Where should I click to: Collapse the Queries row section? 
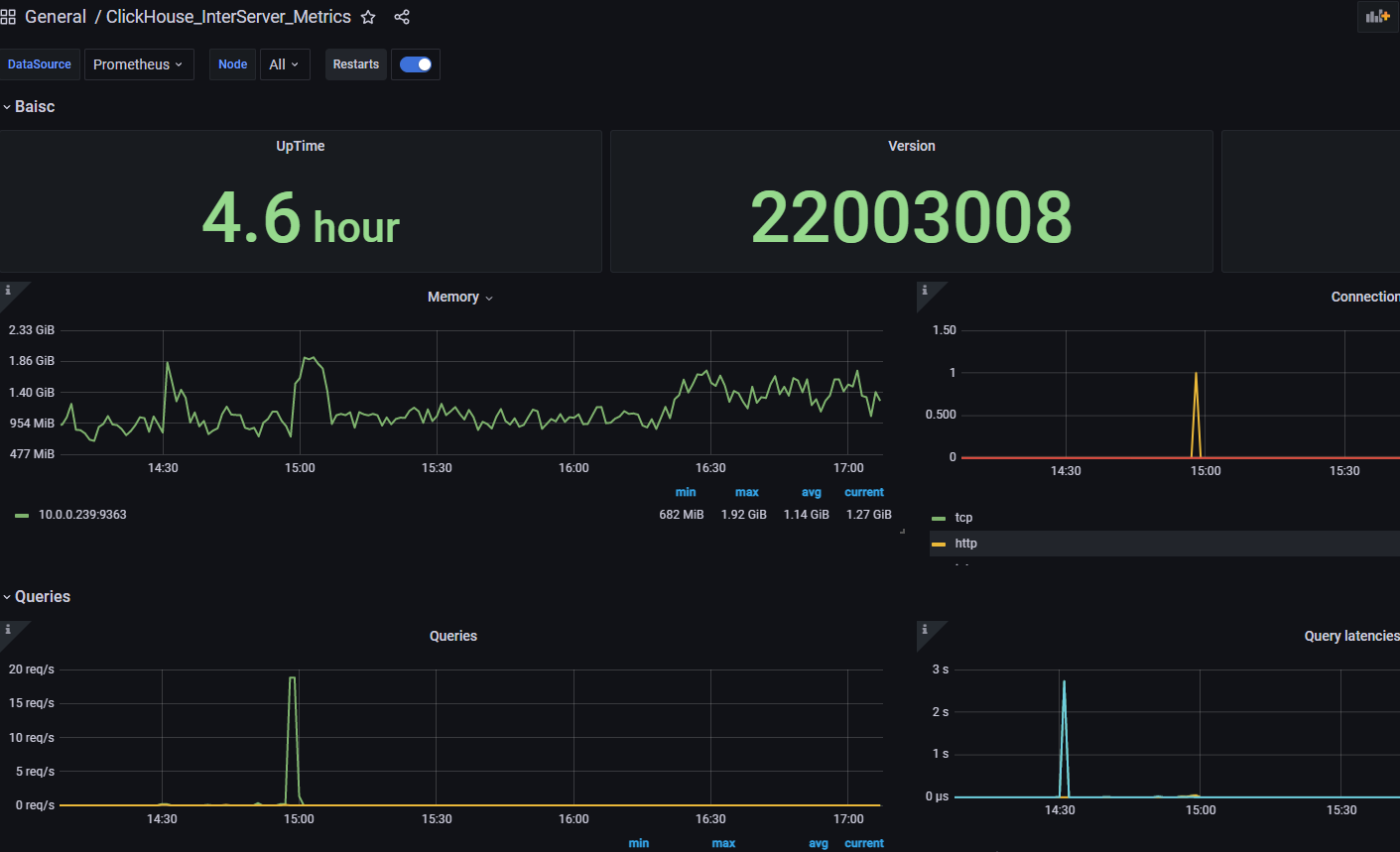[42, 596]
